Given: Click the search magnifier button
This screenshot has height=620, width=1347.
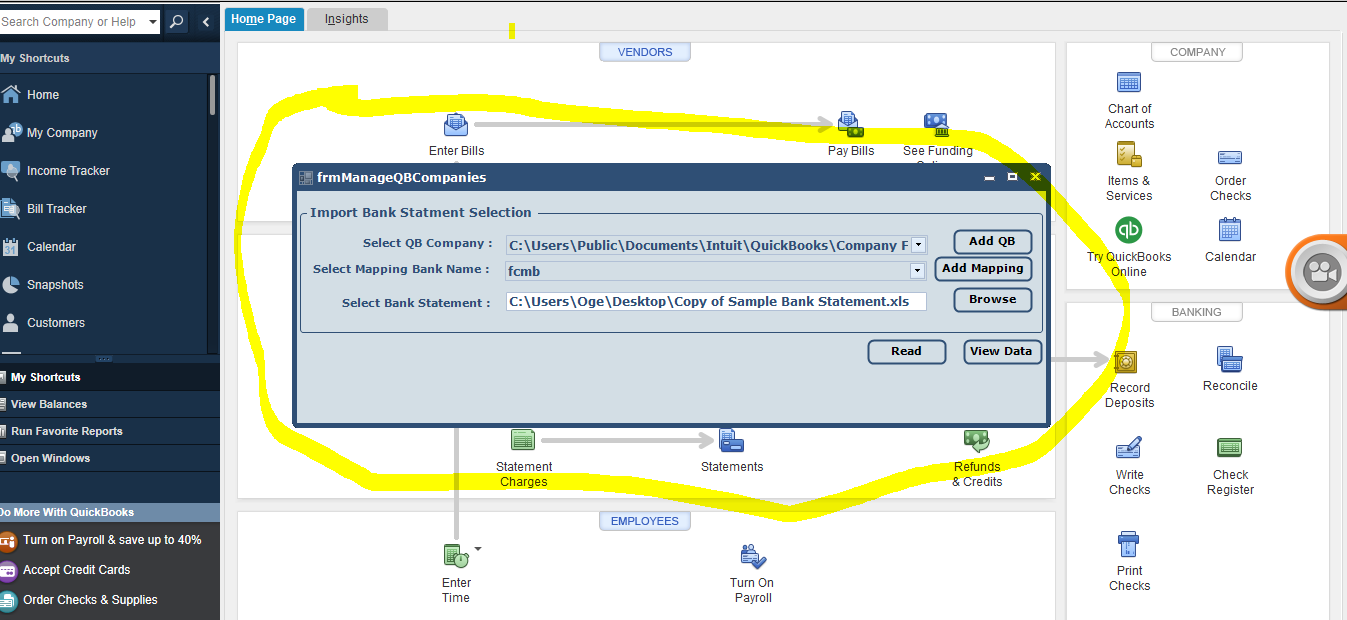Looking at the screenshot, I should [x=175, y=21].
